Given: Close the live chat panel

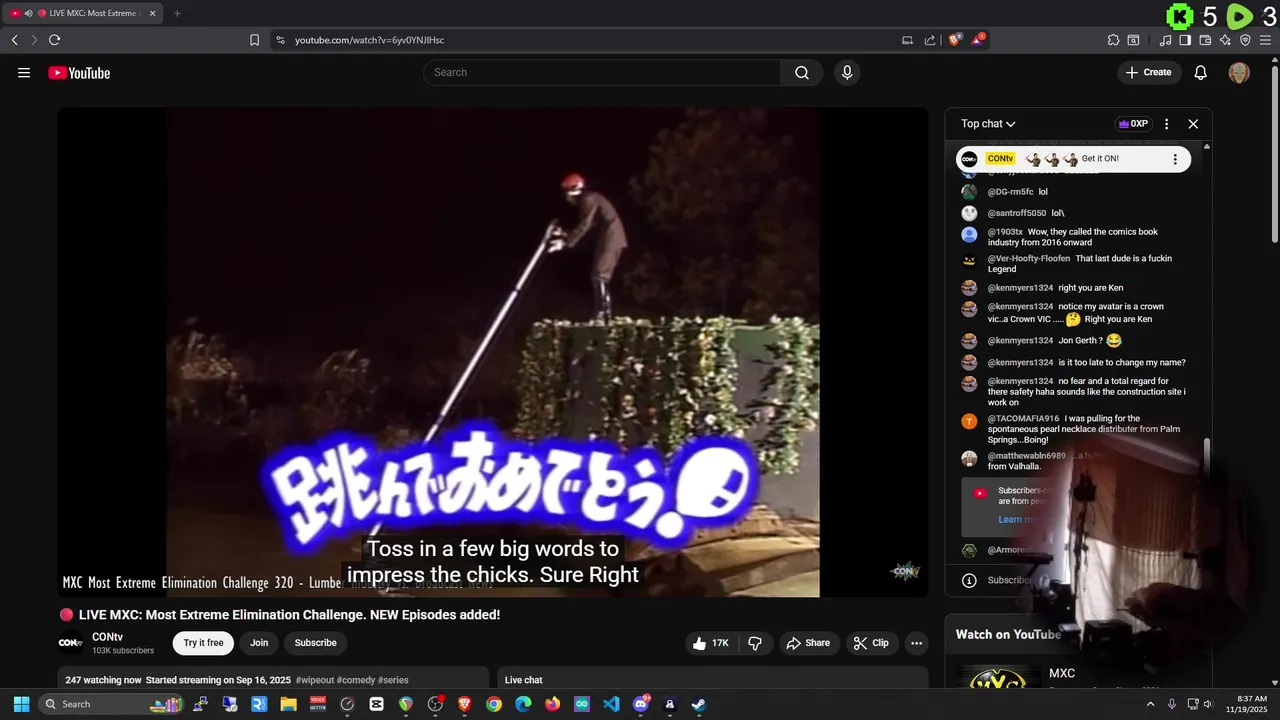Looking at the screenshot, I should tap(1193, 124).
